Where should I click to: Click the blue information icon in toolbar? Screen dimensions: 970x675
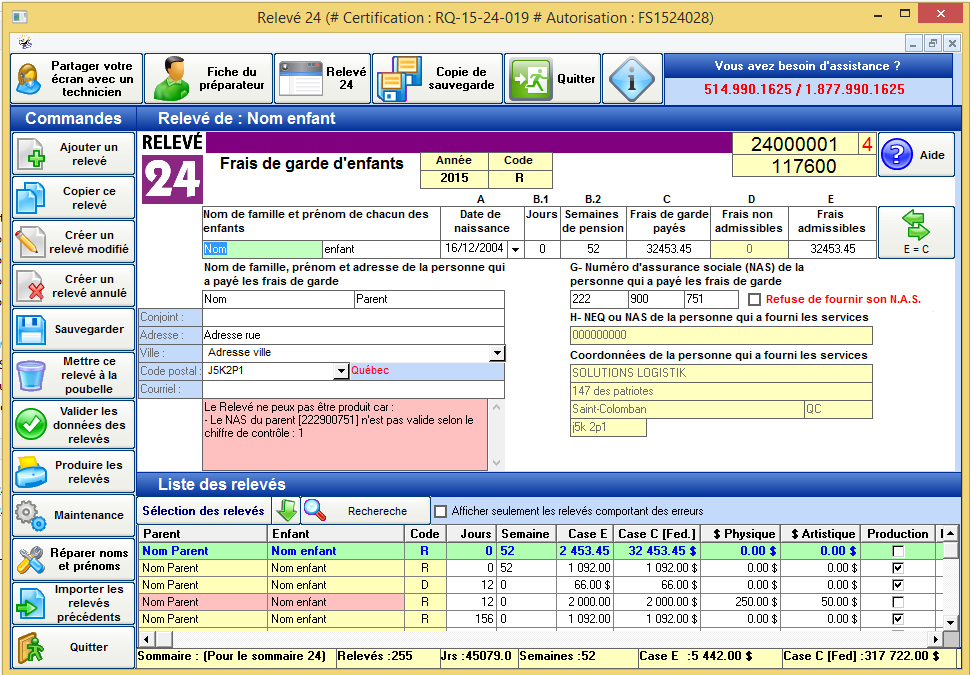[632, 79]
